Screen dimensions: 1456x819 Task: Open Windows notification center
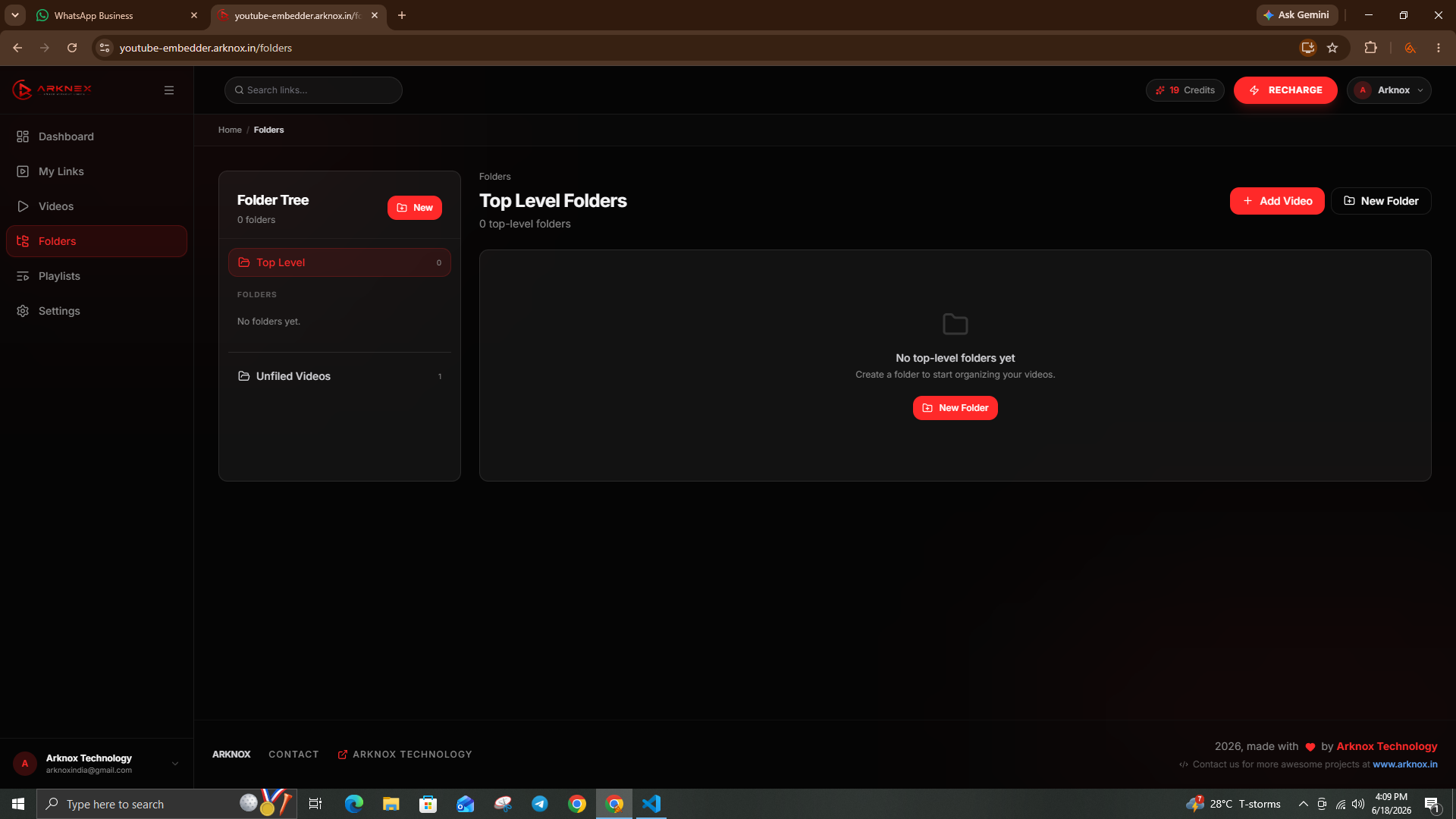coord(1432,804)
